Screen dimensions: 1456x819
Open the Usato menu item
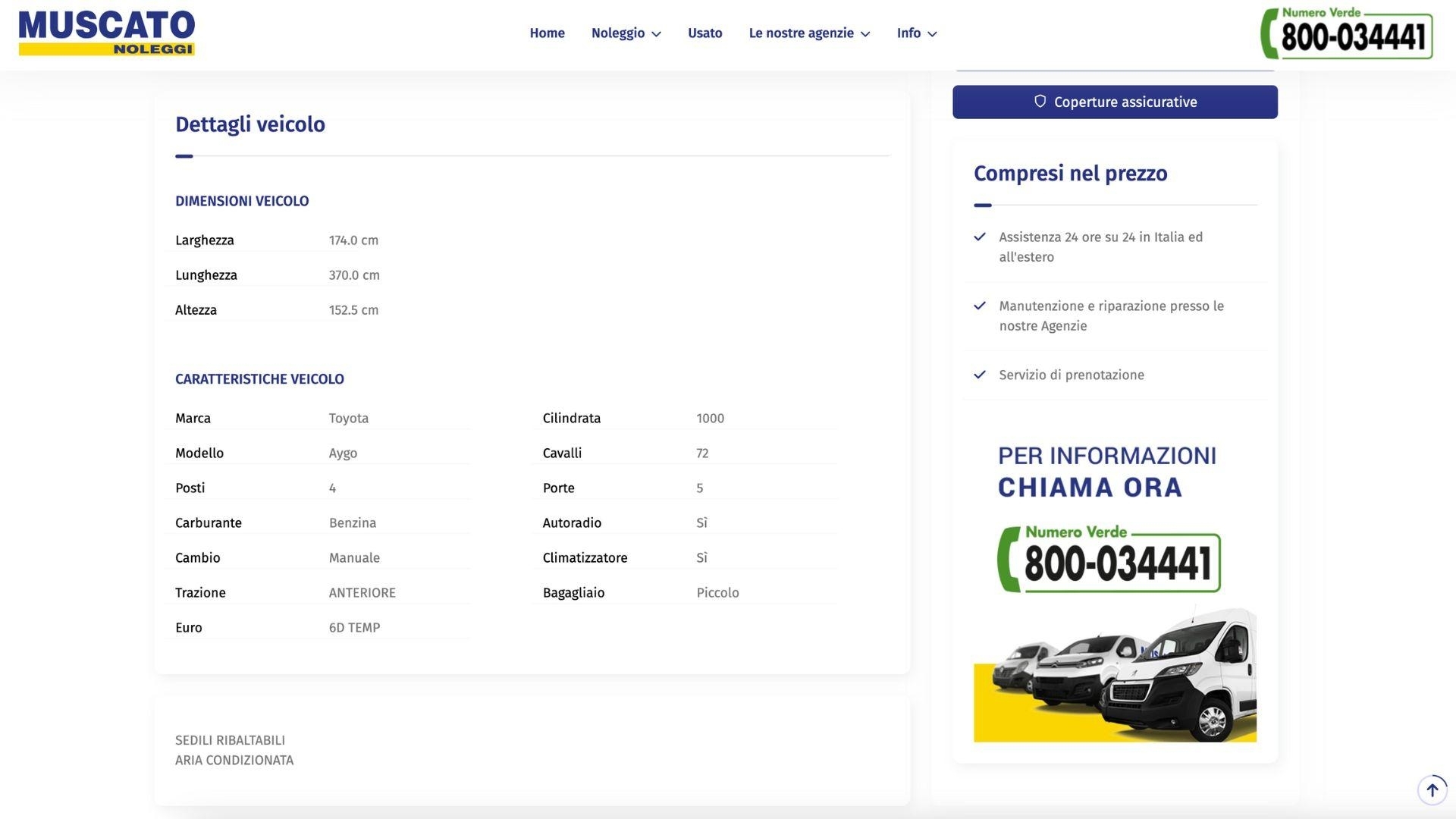click(704, 33)
